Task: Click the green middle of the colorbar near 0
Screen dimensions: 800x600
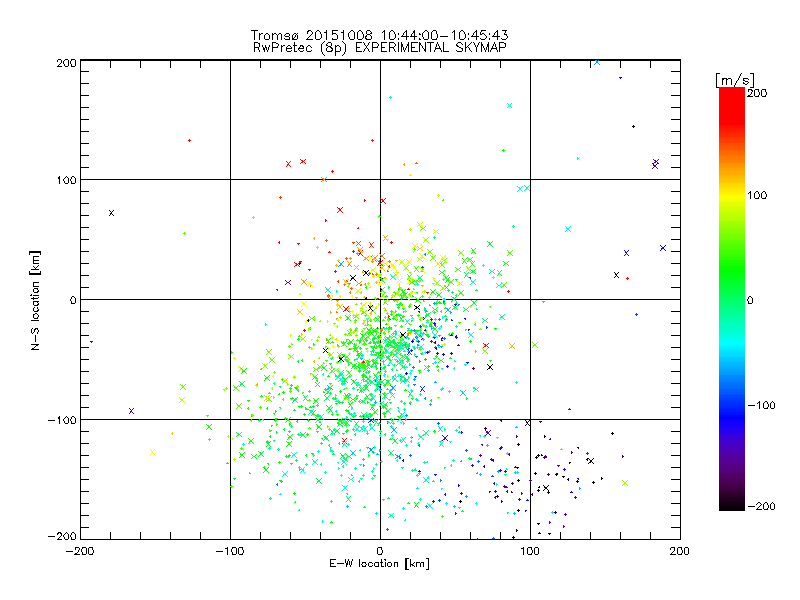Action: pos(732,299)
